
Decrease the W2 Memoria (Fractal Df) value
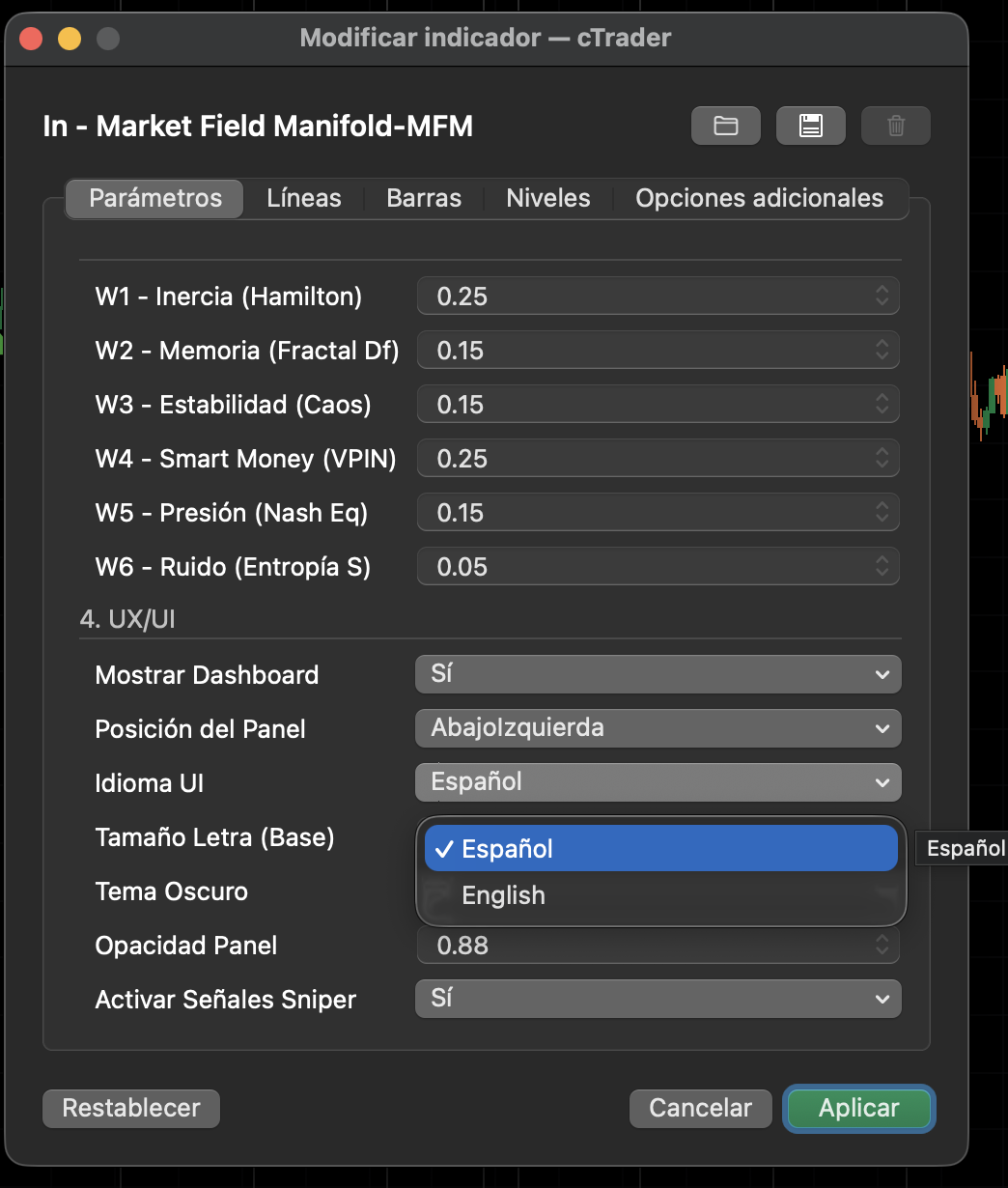881,355
